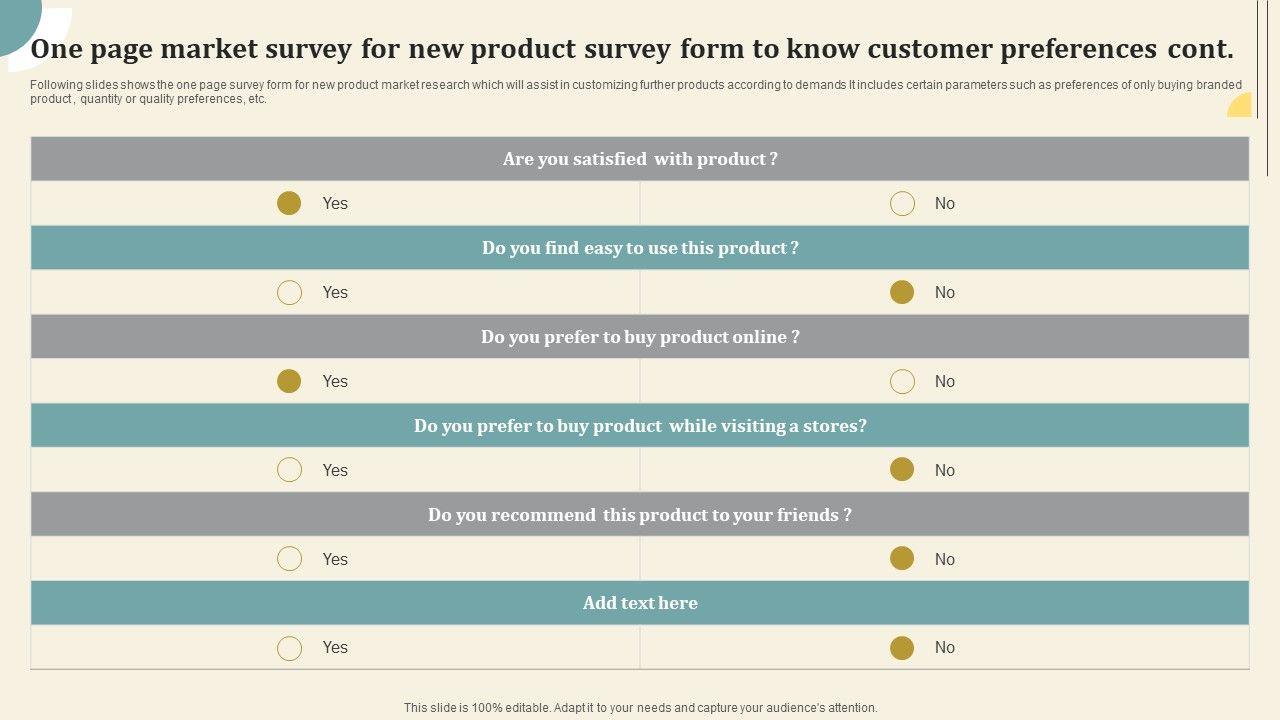Screen dimensions: 1280x720
Task: Select No for 'Are you satisfied with product'
Action: 902,203
